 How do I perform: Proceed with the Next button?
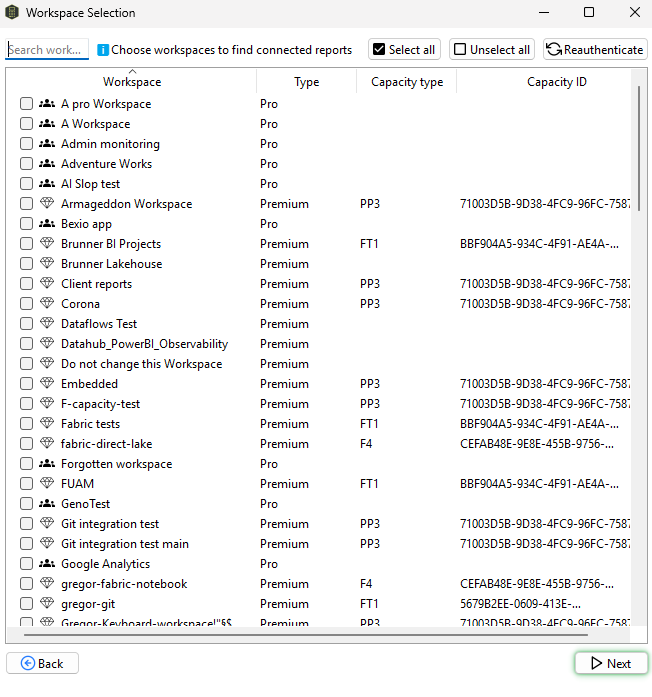[611, 663]
